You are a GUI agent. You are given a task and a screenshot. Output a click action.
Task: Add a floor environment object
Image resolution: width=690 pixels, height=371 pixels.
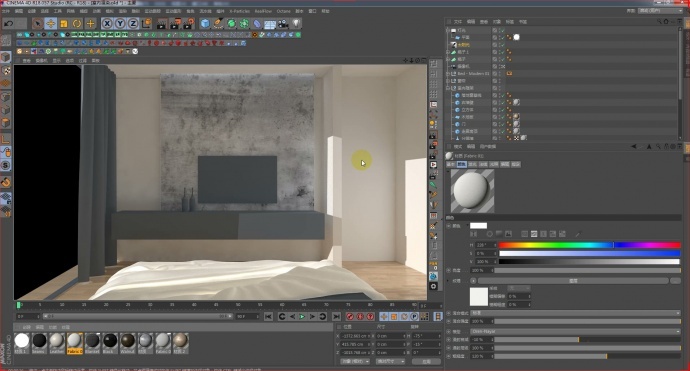pos(270,23)
